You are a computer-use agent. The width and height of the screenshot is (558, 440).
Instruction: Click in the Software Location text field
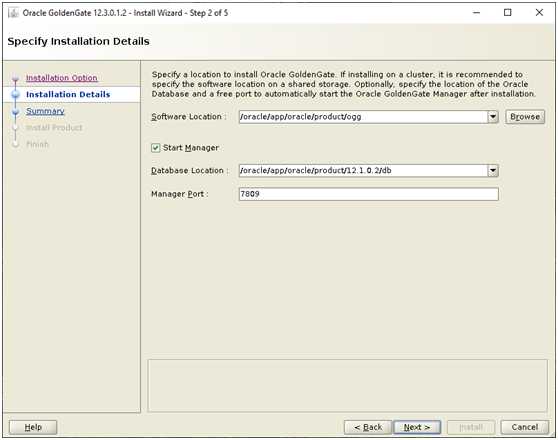[x=363, y=117]
